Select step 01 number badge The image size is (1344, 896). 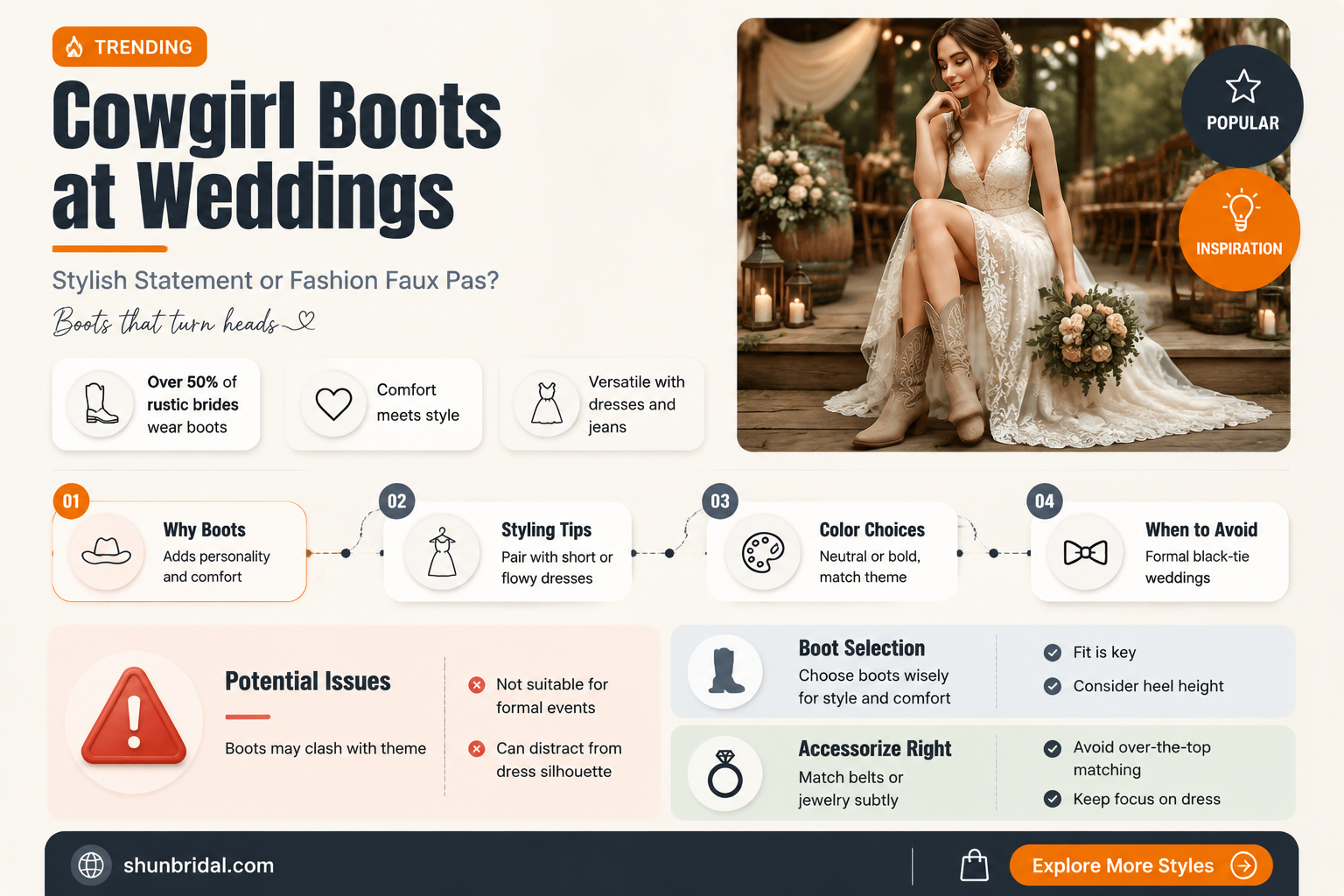tap(71, 501)
